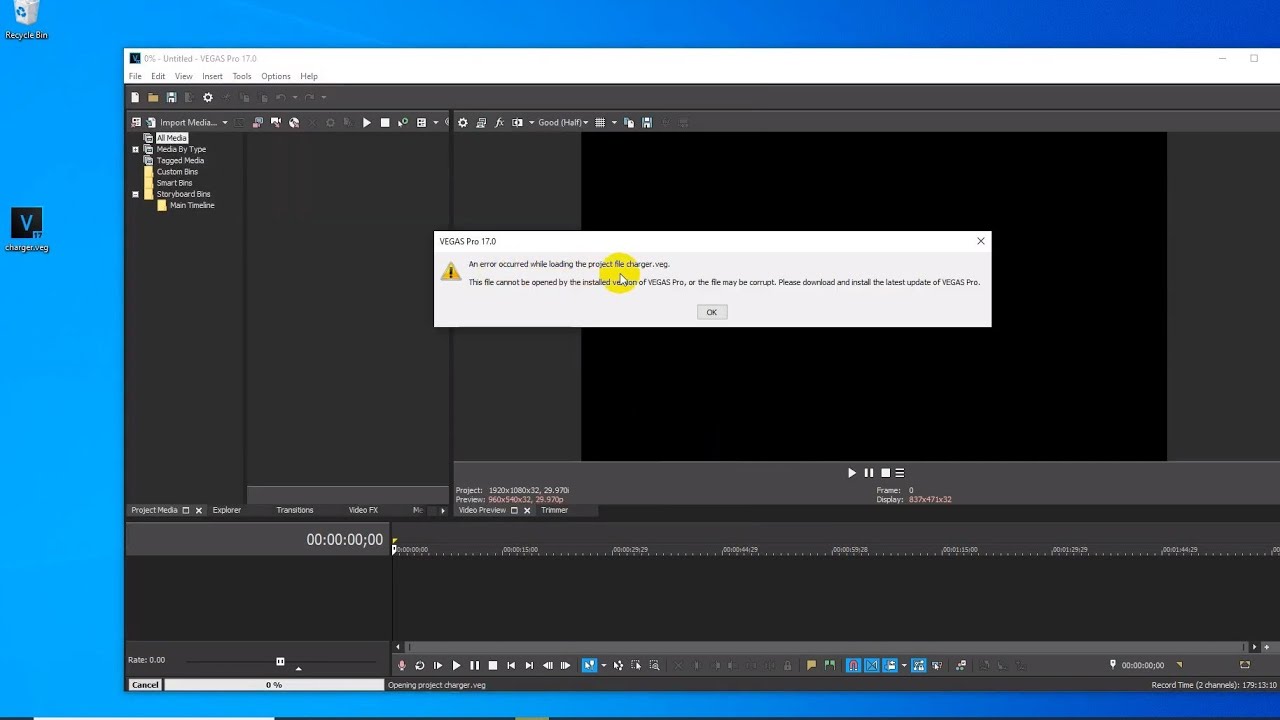
Task: Open the Insert menu
Action: pos(212,76)
